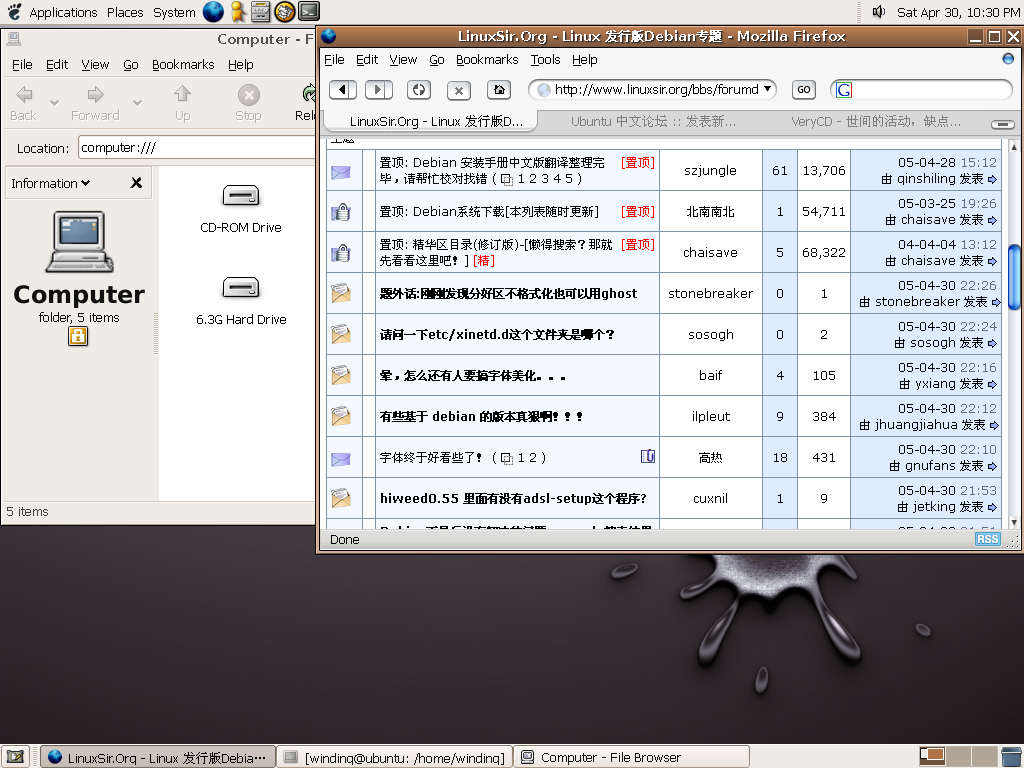The image size is (1024, 768).
Task: Open volume control speaker icon
Action: (879, 12)
